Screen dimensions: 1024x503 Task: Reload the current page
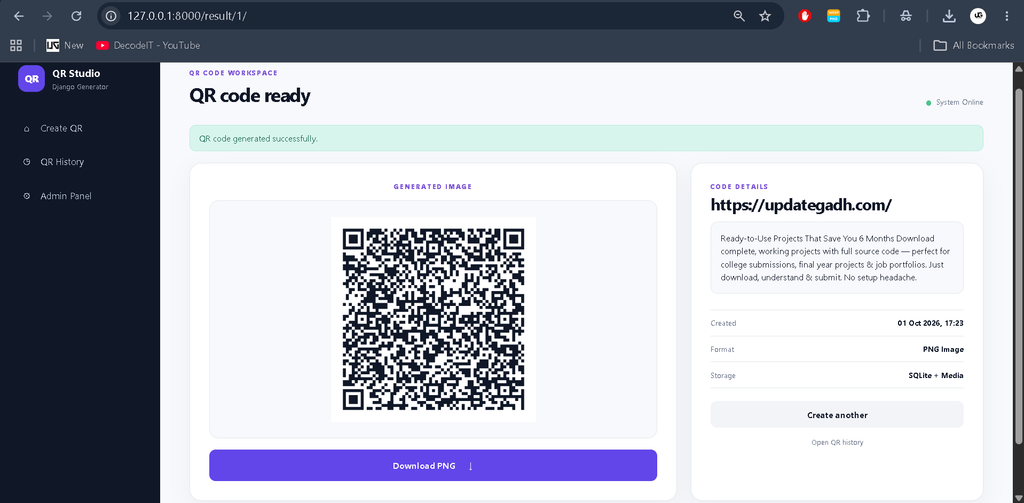(x=76, y=16)
